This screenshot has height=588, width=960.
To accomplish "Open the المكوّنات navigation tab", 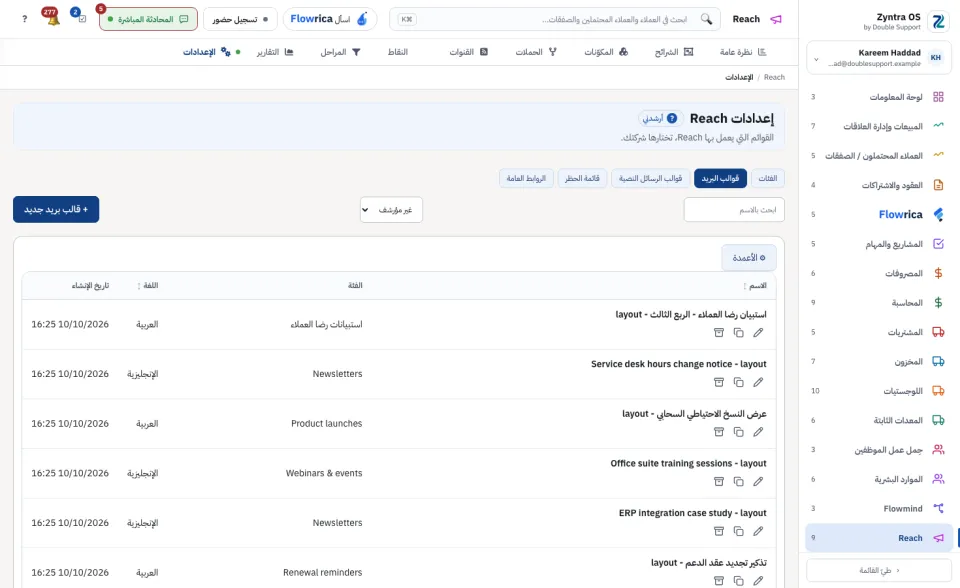I will [x=606, y=52].
